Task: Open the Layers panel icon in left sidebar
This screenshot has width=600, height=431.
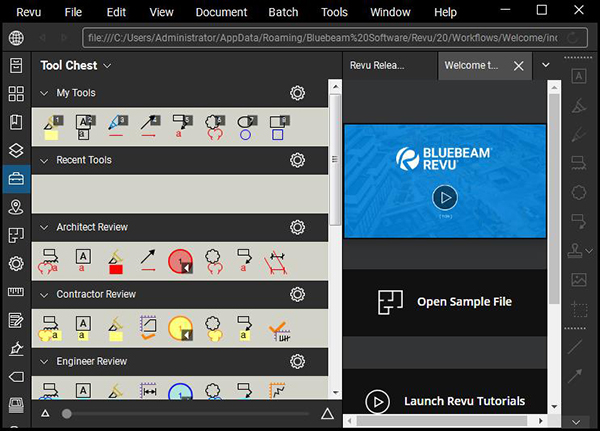Action: (x=16, y=150)
